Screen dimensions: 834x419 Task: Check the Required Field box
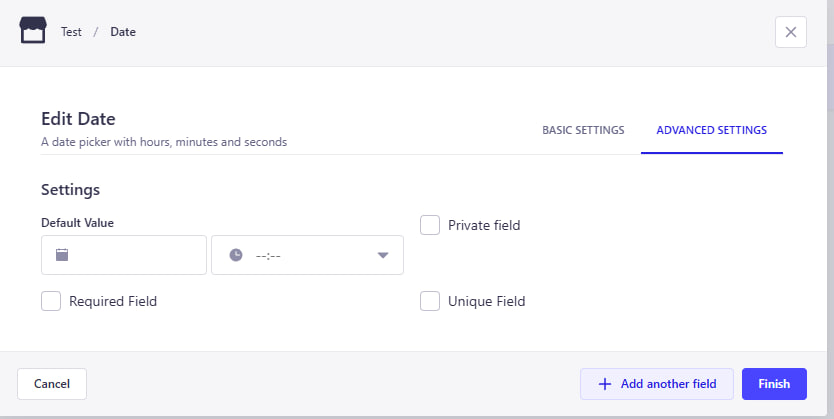coord(51,301)
